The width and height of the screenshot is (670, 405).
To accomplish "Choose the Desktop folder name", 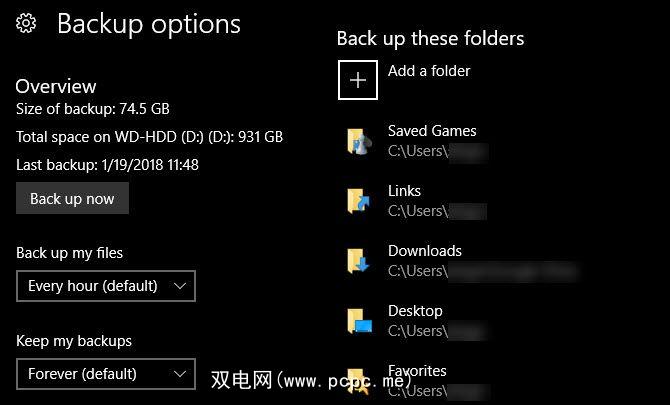I will pyautogui.click(x=415, y=311).
